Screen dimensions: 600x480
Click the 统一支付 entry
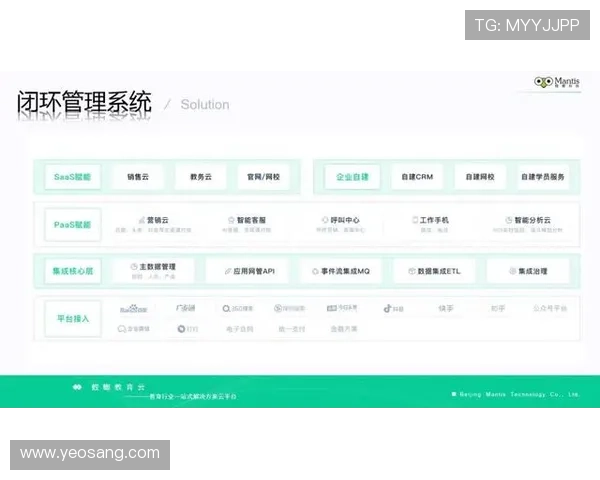(292, 329)
